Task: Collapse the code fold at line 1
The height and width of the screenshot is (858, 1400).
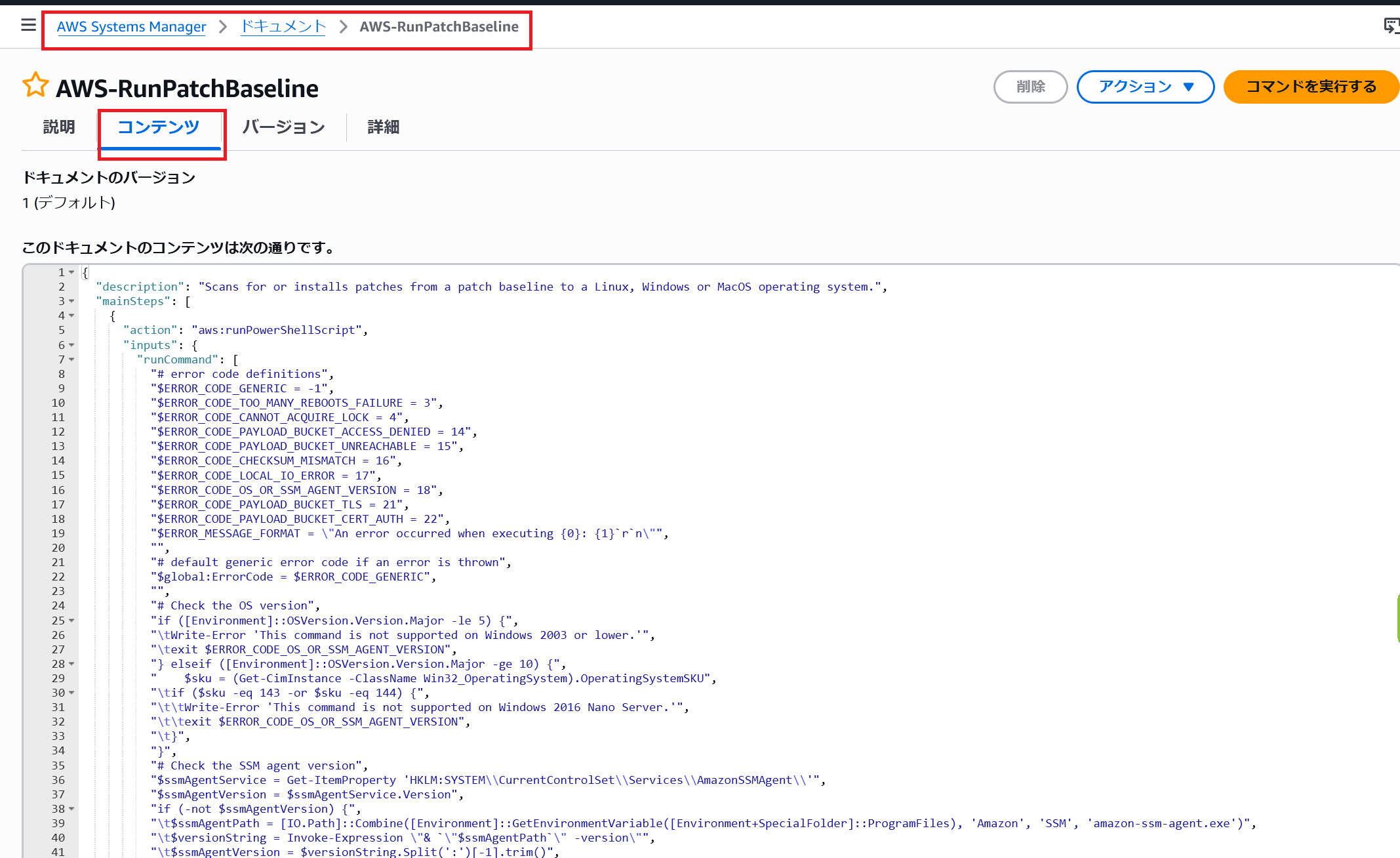Action: [71, 272]
